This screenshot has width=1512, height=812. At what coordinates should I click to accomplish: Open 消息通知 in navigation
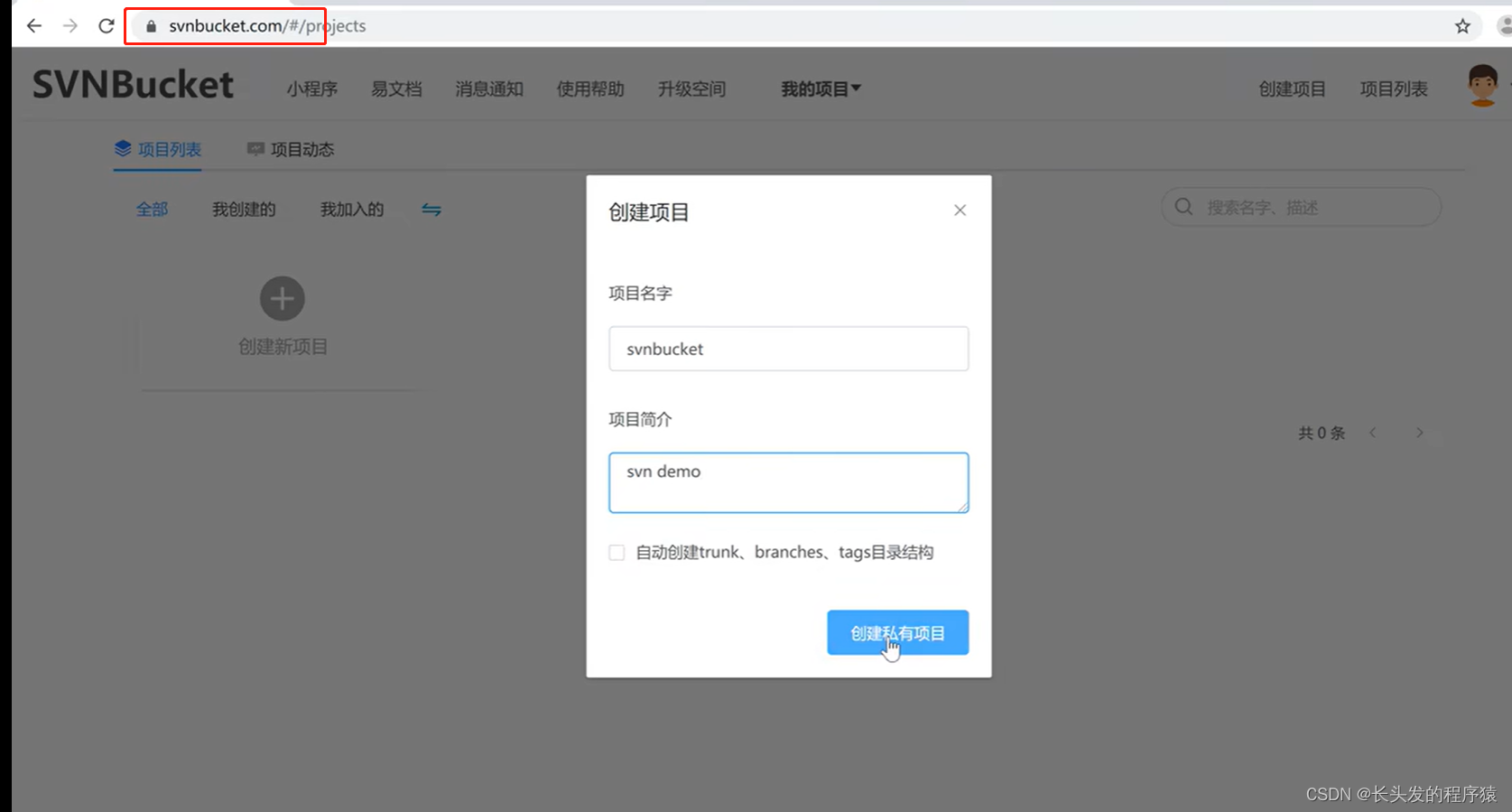489,89
